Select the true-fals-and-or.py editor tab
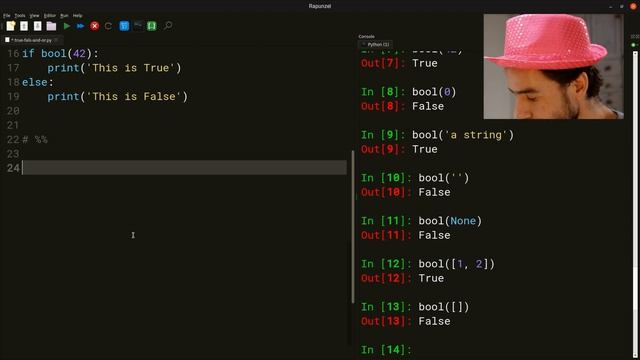 coord(32,40)
